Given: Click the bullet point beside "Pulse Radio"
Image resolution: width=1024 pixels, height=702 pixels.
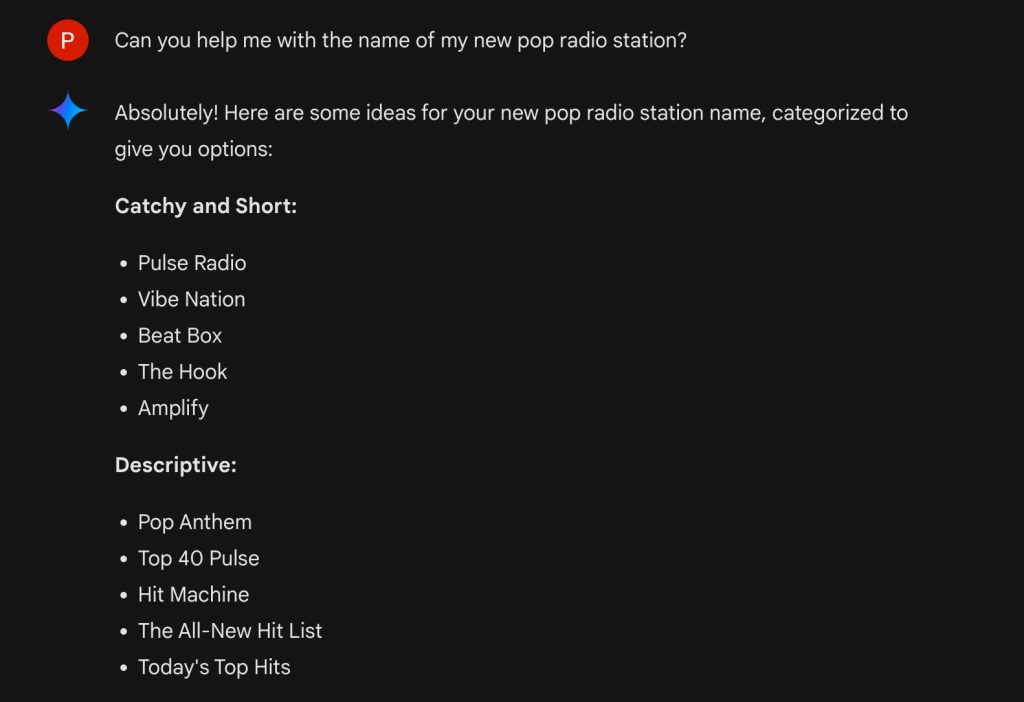Looking at the screenshot, I should point(124,264).
